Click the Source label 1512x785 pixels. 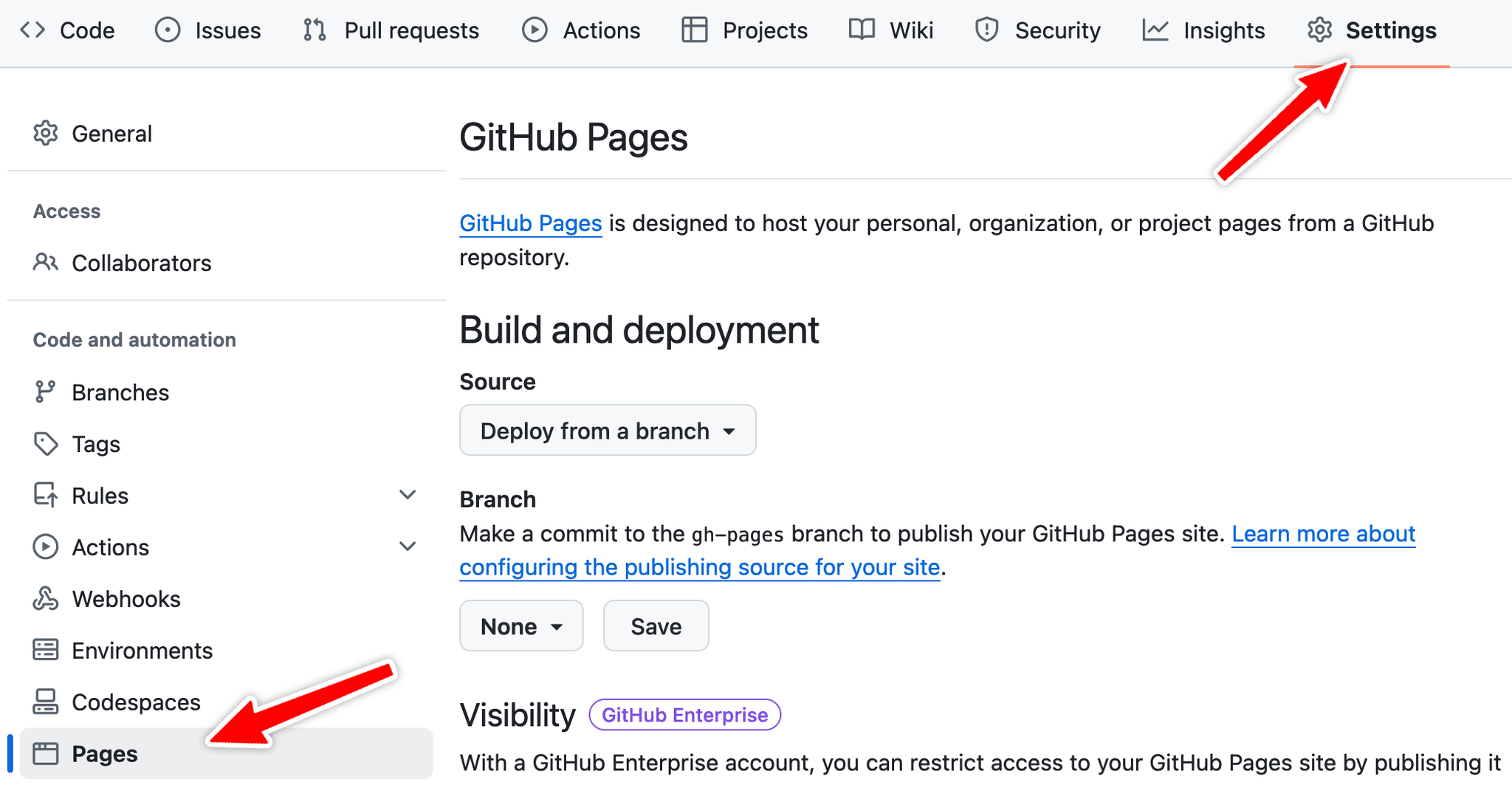coord(498,382)
